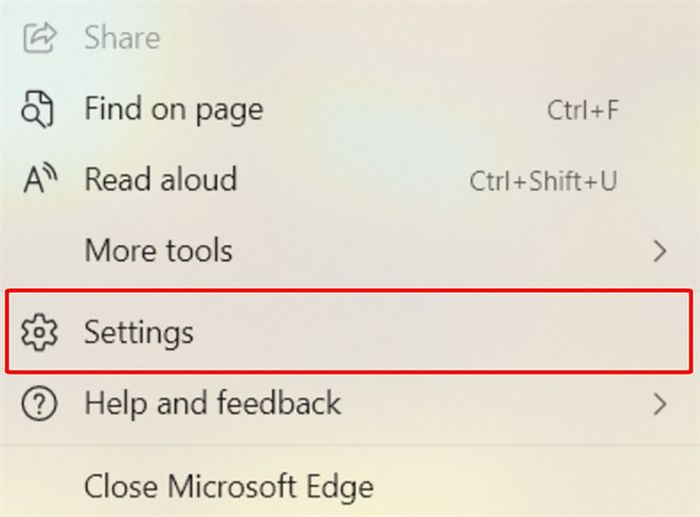Click blank icon slot beside Close Microsoft Edge
This screenshot has width=700, height=517.
click(x=39, y=487)
